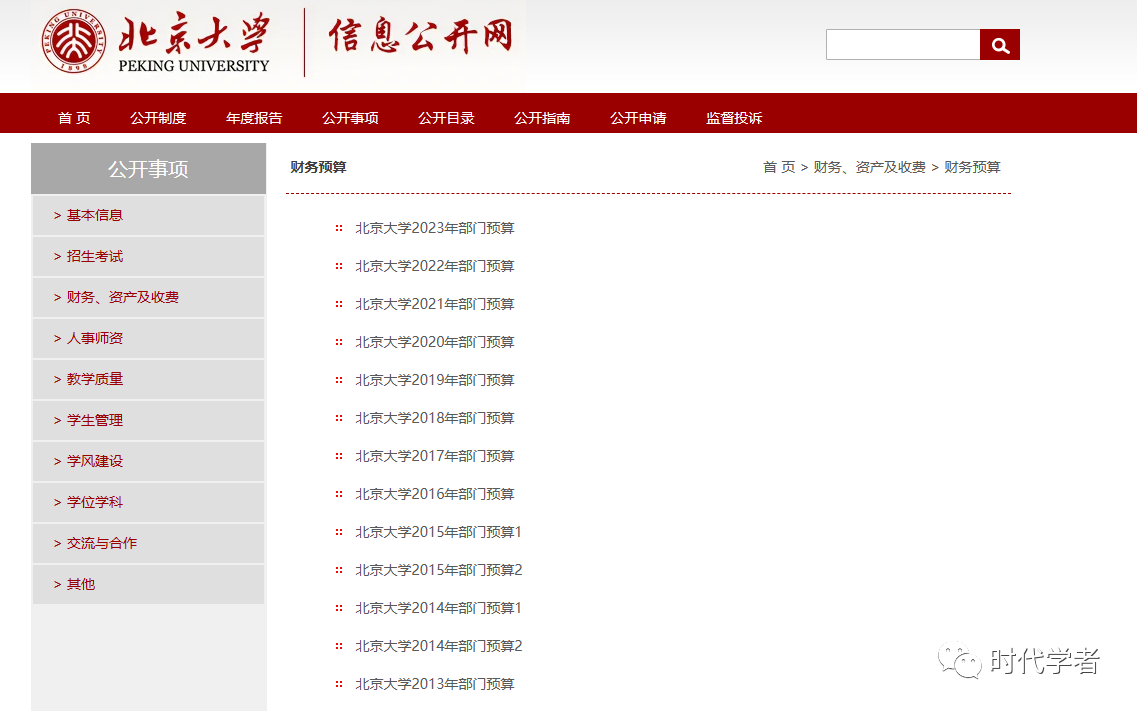
Task: Focus the search text box
Action: [903, 45]
